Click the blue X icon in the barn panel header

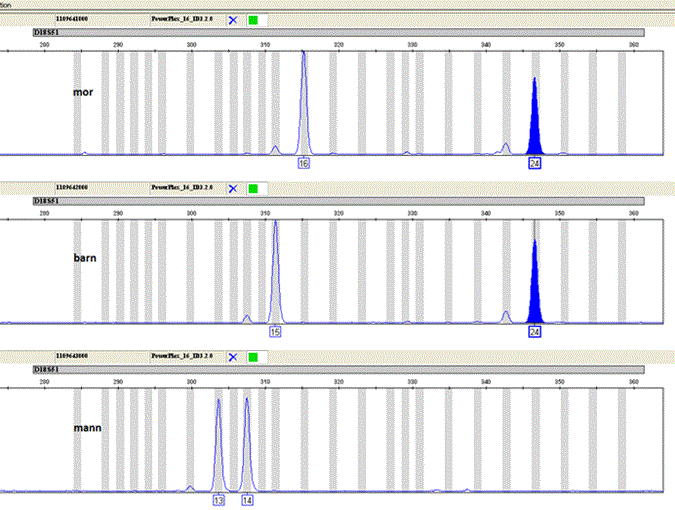point(233,188)
